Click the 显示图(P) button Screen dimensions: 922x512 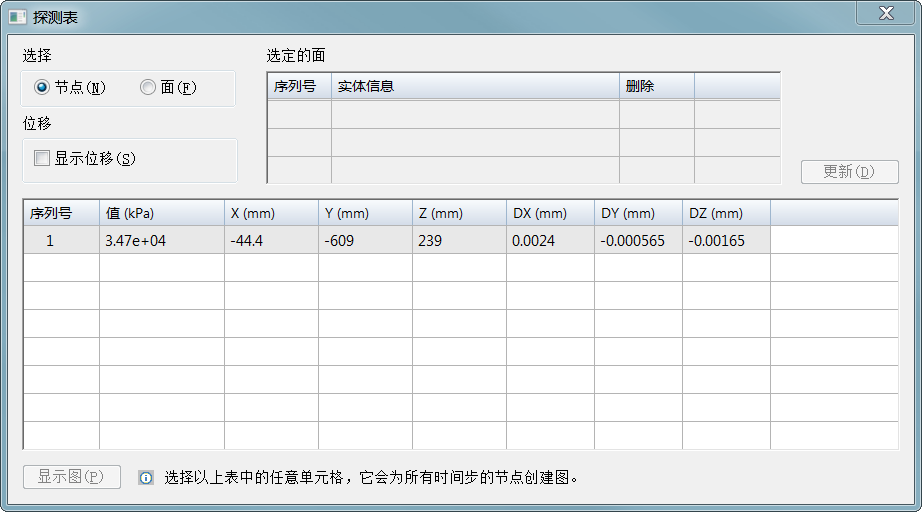71,477
